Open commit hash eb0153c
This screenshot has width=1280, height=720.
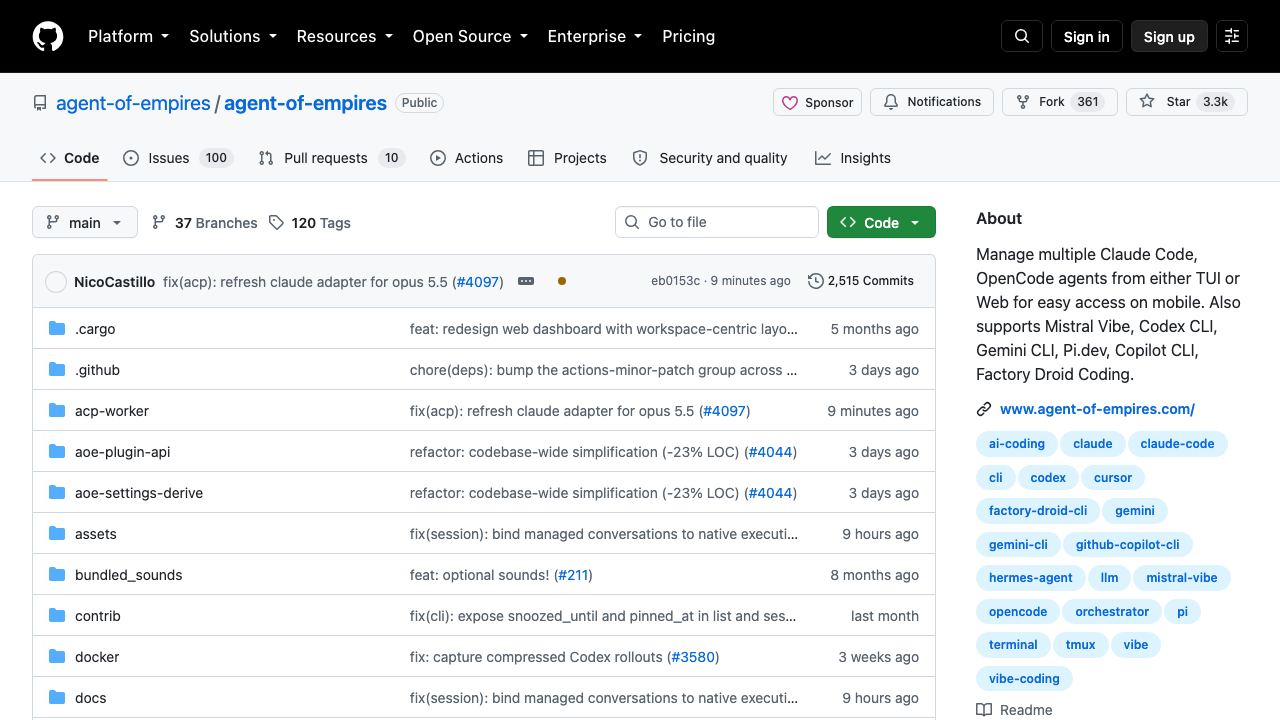pos(675,281)
